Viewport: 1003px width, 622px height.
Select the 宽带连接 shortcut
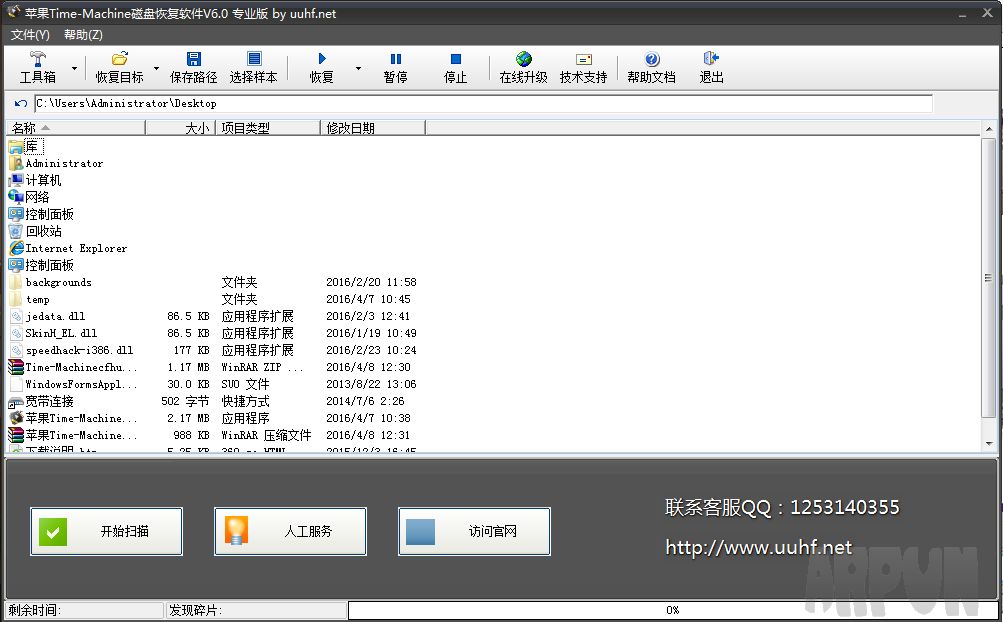[x=41, y=401]
